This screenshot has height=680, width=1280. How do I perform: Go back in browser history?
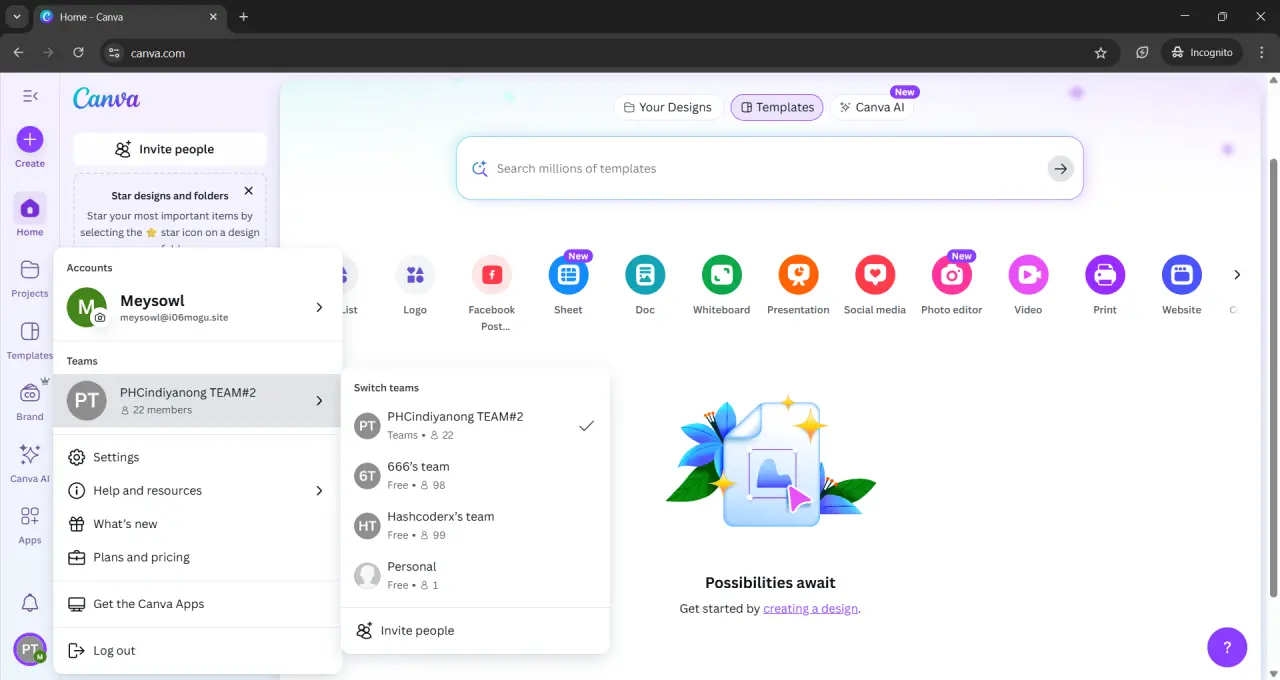coord(18,53)
